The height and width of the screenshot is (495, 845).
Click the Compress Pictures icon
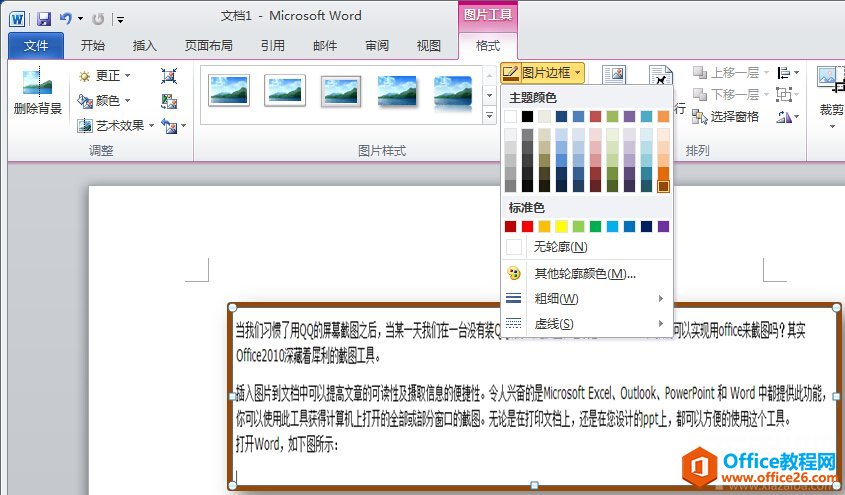pyautogui.click(x=169, y=75)
